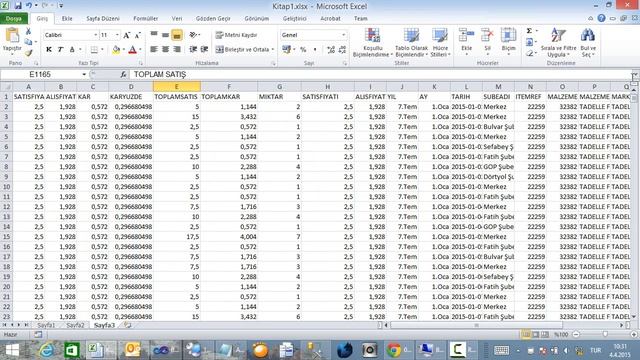Select column E header
The width and height of the screenshot is (640, 360).
coord(176,87)
